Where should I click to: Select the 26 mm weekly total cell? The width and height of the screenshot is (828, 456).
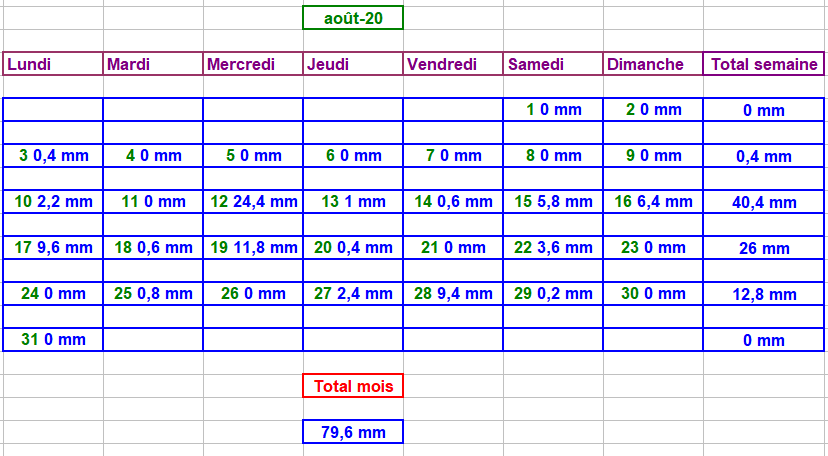[764, 248]
